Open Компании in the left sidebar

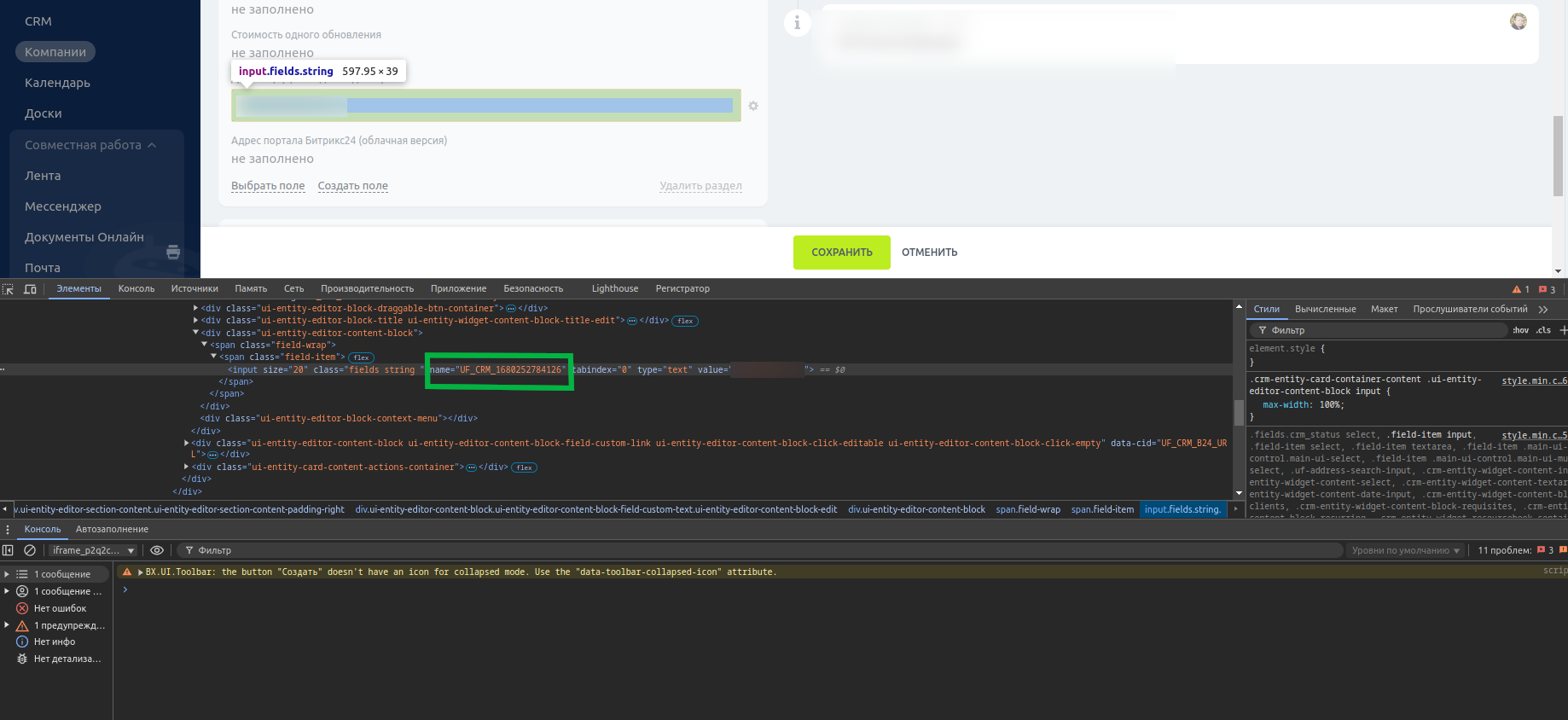point(55,52)
